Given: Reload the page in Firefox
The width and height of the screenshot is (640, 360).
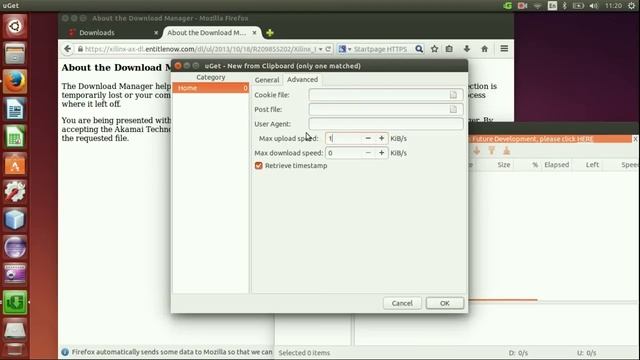Looking at the screenshot, I should tap(328, 49).
